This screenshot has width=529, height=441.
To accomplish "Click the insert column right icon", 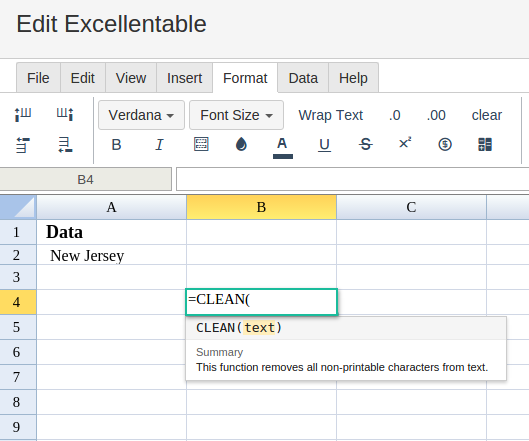I will point(65,114).
